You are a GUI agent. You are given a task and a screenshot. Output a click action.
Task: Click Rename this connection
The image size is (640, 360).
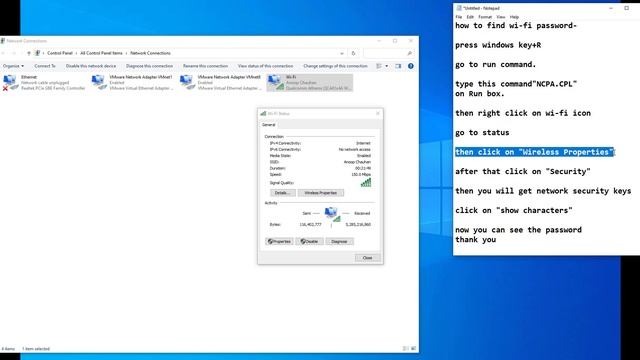(205, 66)
